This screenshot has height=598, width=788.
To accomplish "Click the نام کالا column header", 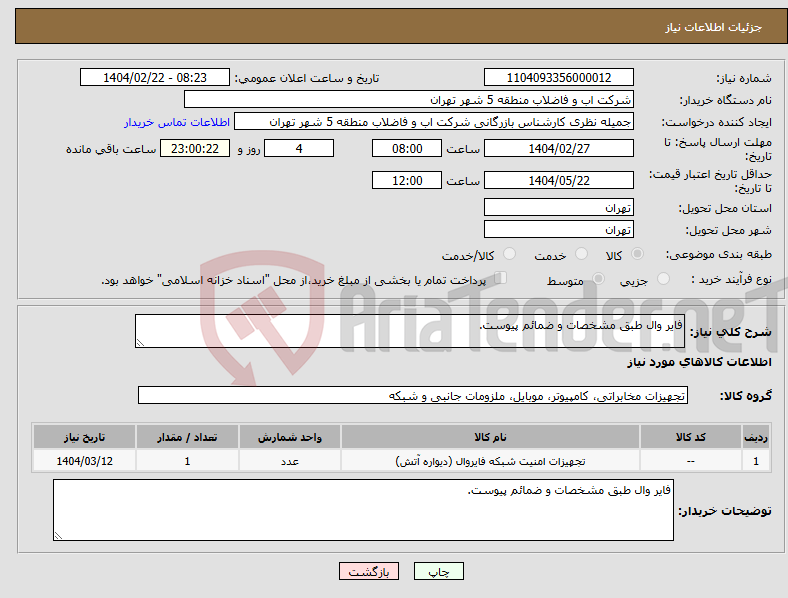I will click(490, 437).
